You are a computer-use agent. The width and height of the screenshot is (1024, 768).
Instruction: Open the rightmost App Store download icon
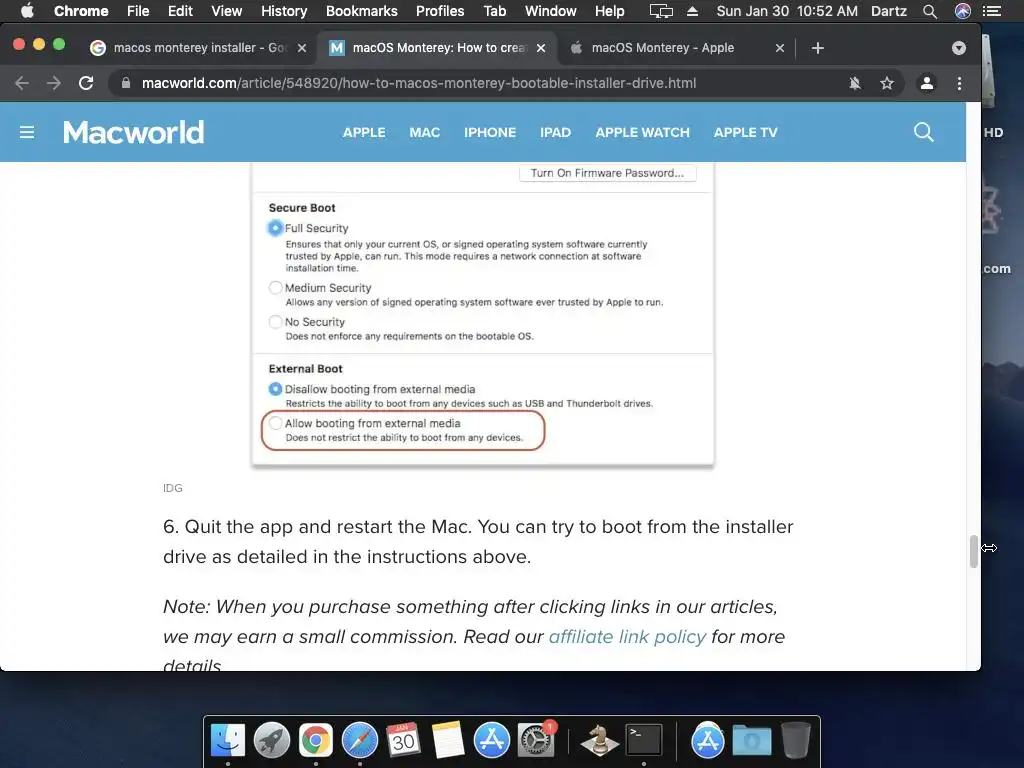point(707,741)
